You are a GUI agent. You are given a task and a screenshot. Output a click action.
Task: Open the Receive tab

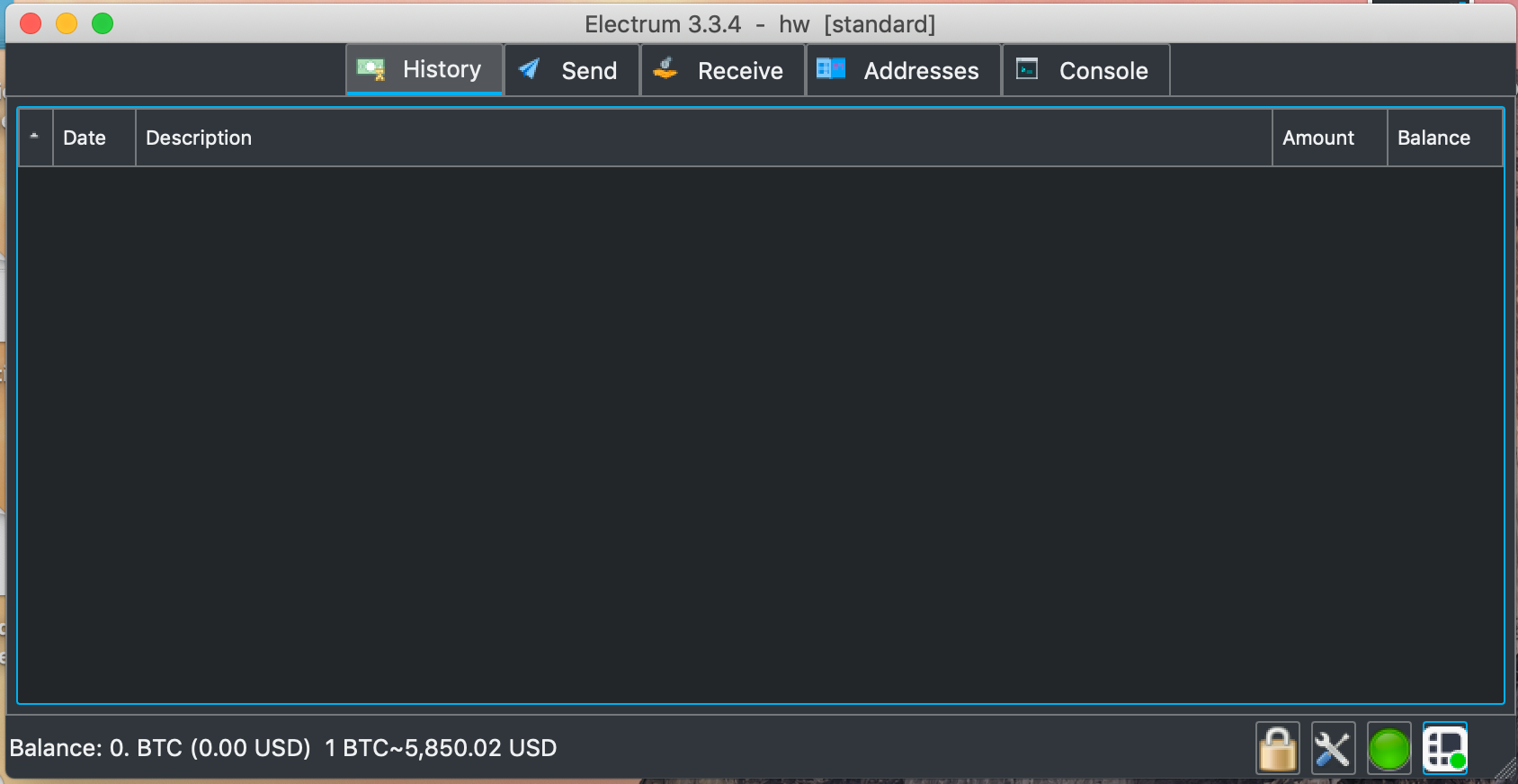point(722,70)
